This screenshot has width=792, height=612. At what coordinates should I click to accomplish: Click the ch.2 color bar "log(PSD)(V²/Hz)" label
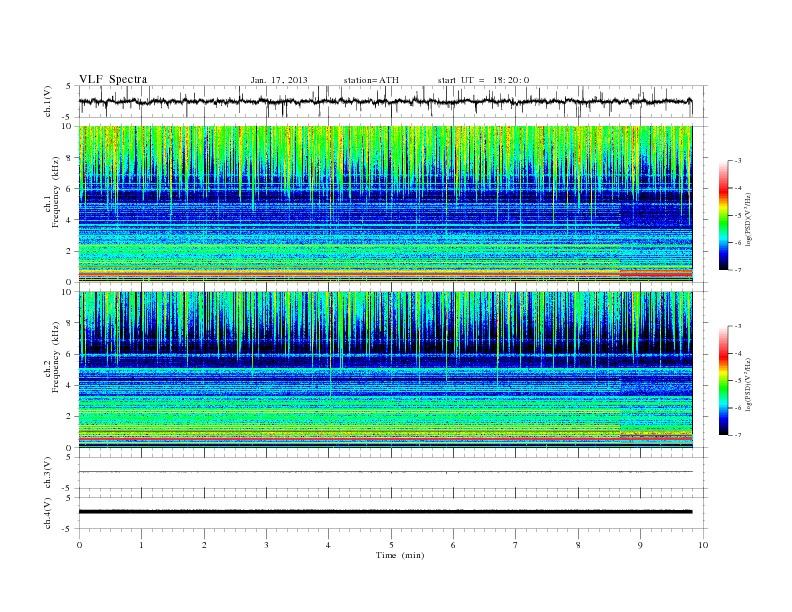748,385
